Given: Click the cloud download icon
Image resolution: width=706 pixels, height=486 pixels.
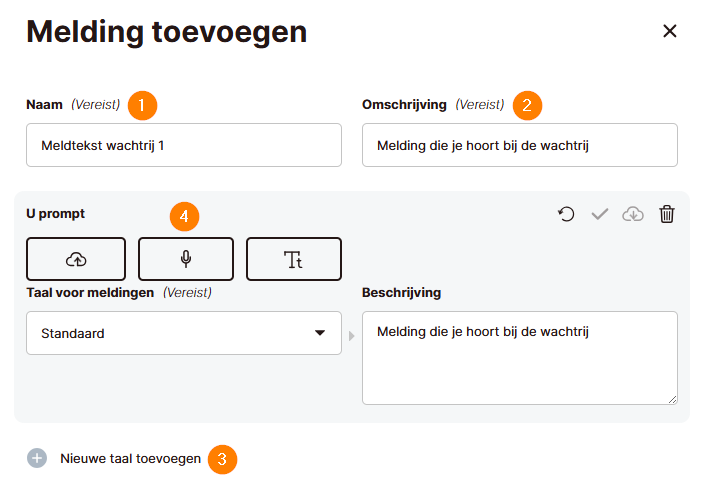Looking at the screenshot, I should pyautogui.click(x=633, y=214).
